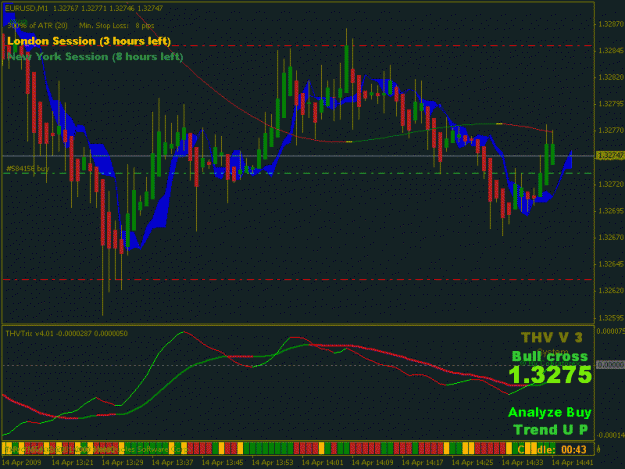Click the '14 Apr 14:41' time label

click(572, 463)
